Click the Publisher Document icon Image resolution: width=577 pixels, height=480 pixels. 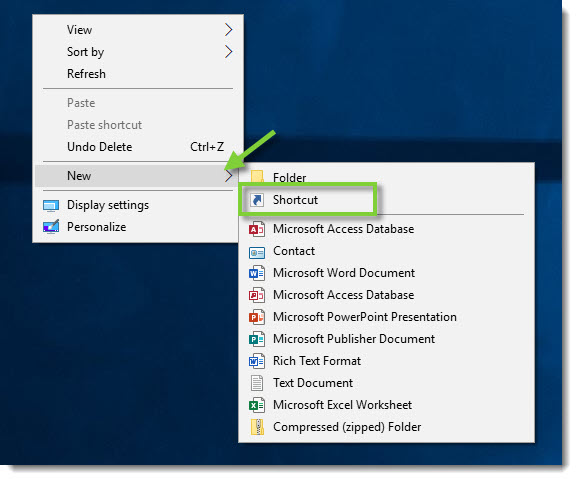pos(257,339)
